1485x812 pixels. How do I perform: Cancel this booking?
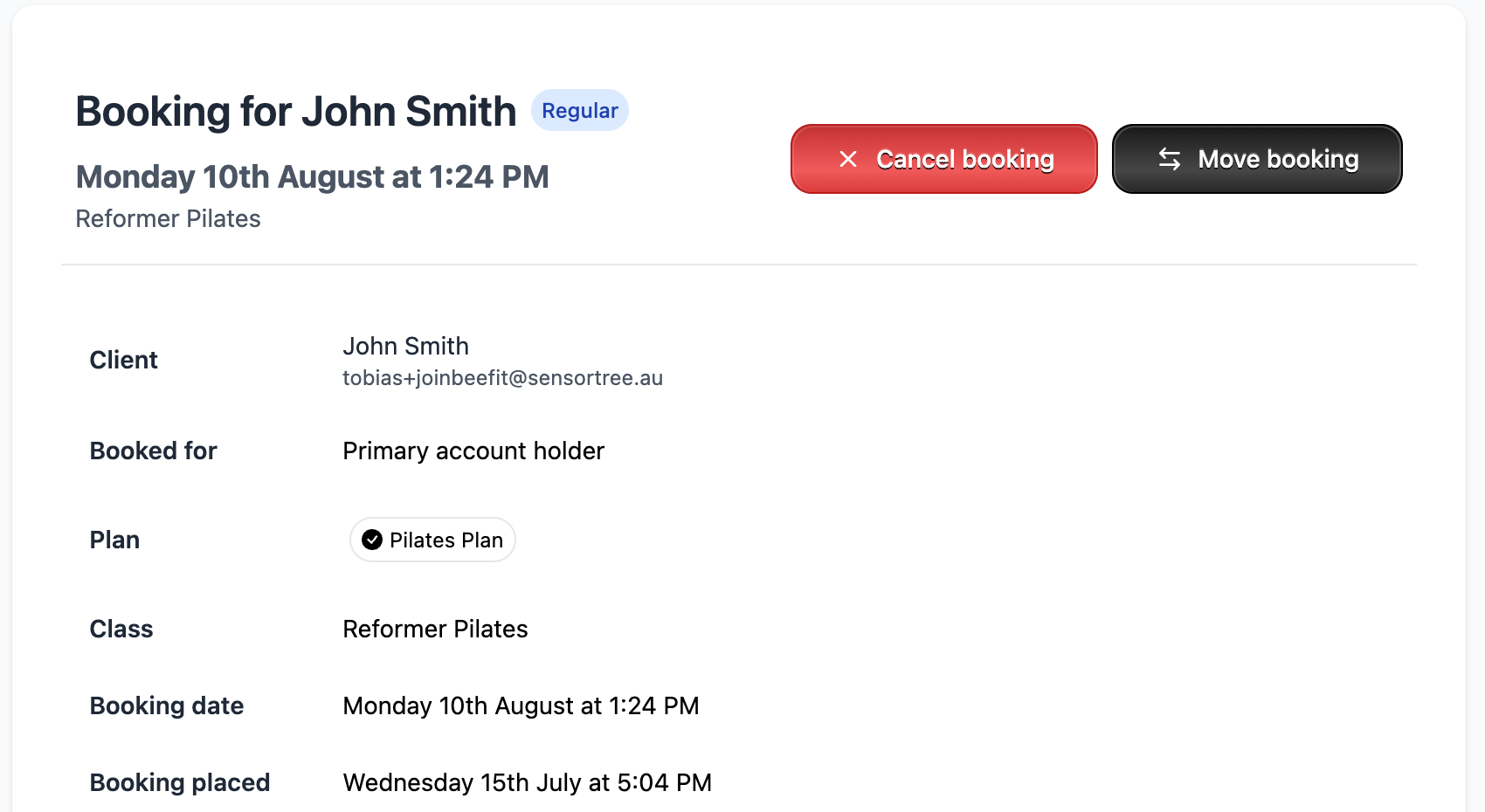point(943,159)
